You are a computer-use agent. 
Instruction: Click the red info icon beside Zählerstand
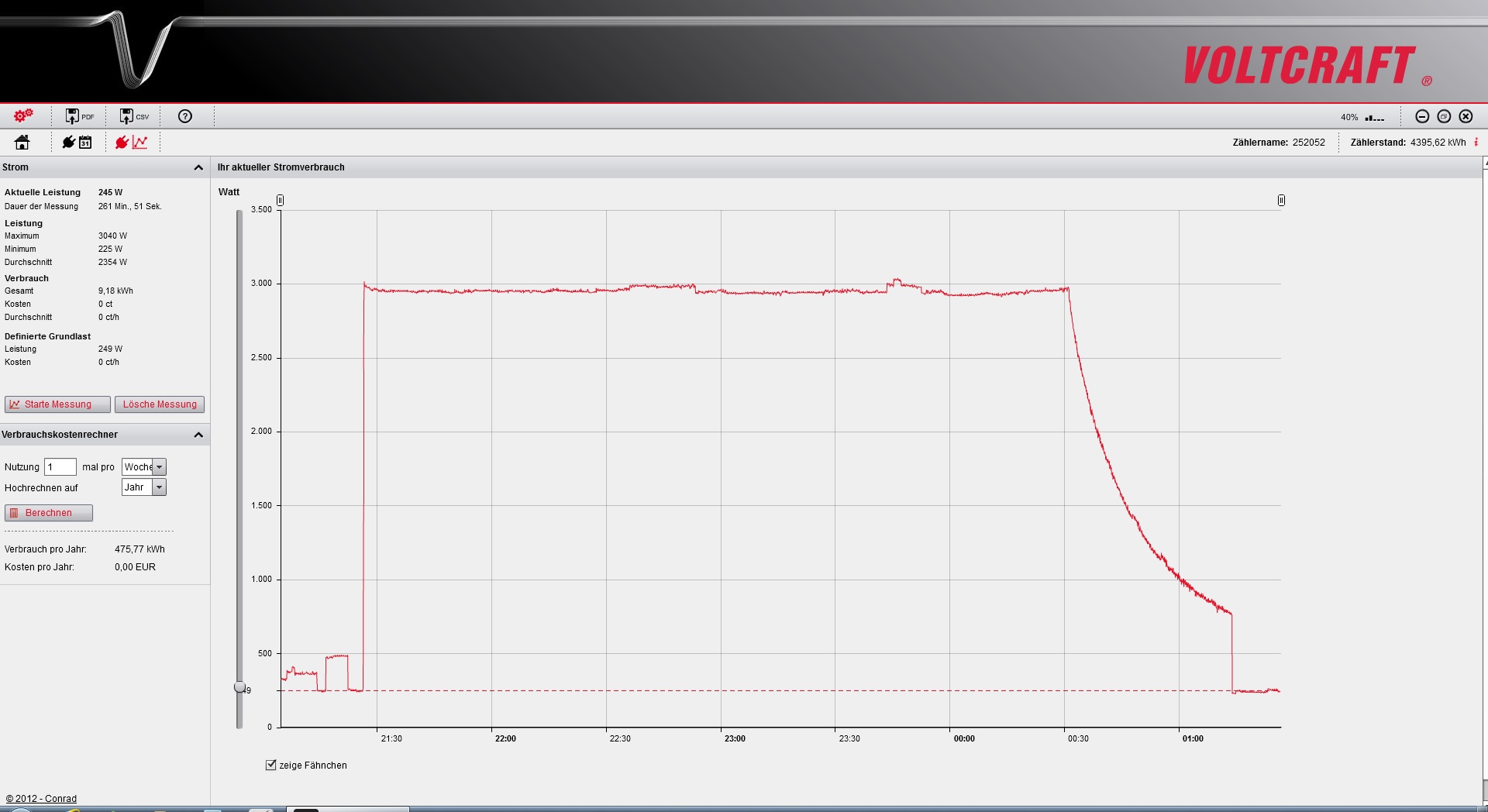point(1476,142)
